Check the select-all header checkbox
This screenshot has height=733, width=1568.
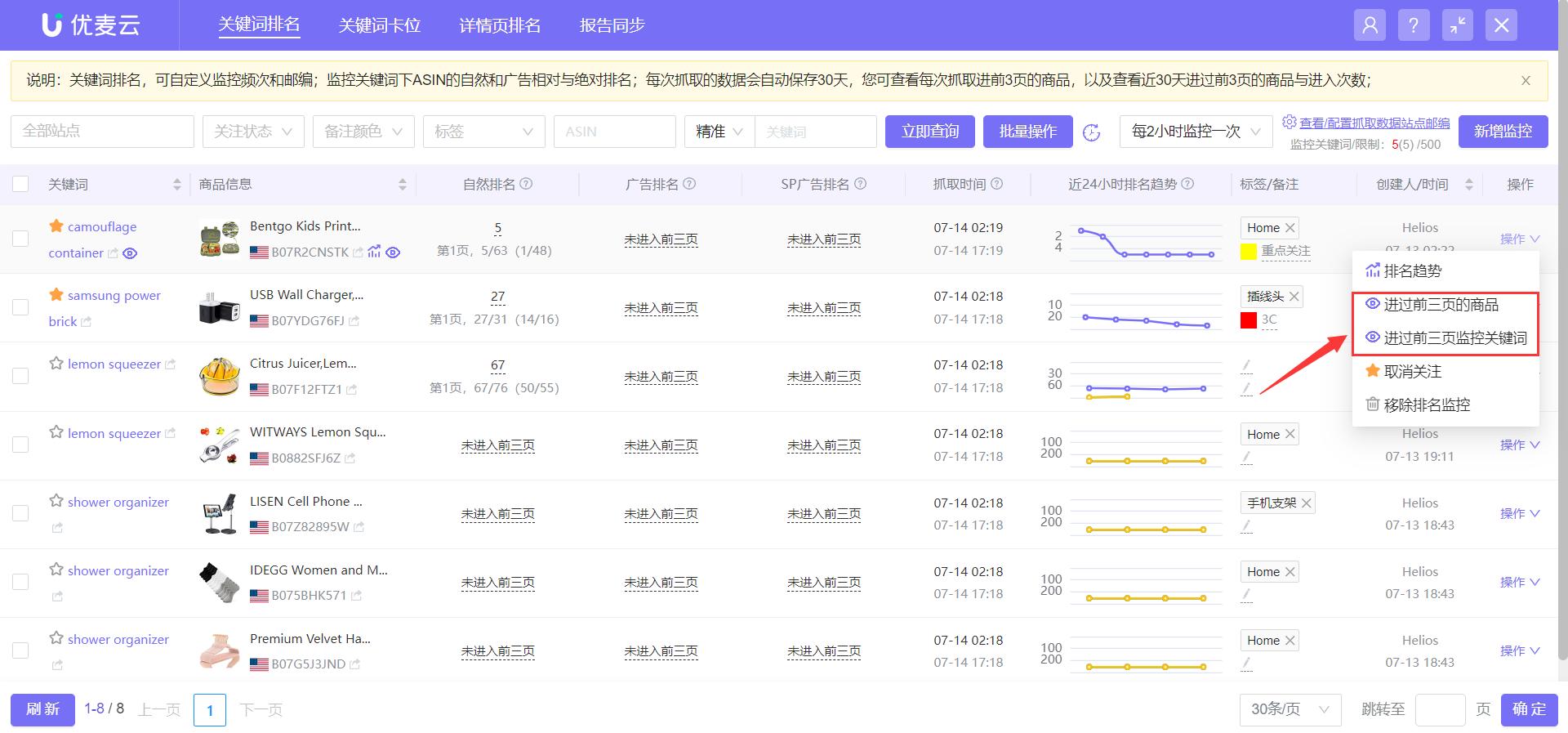pyautogui.click(x=20, y=184)
